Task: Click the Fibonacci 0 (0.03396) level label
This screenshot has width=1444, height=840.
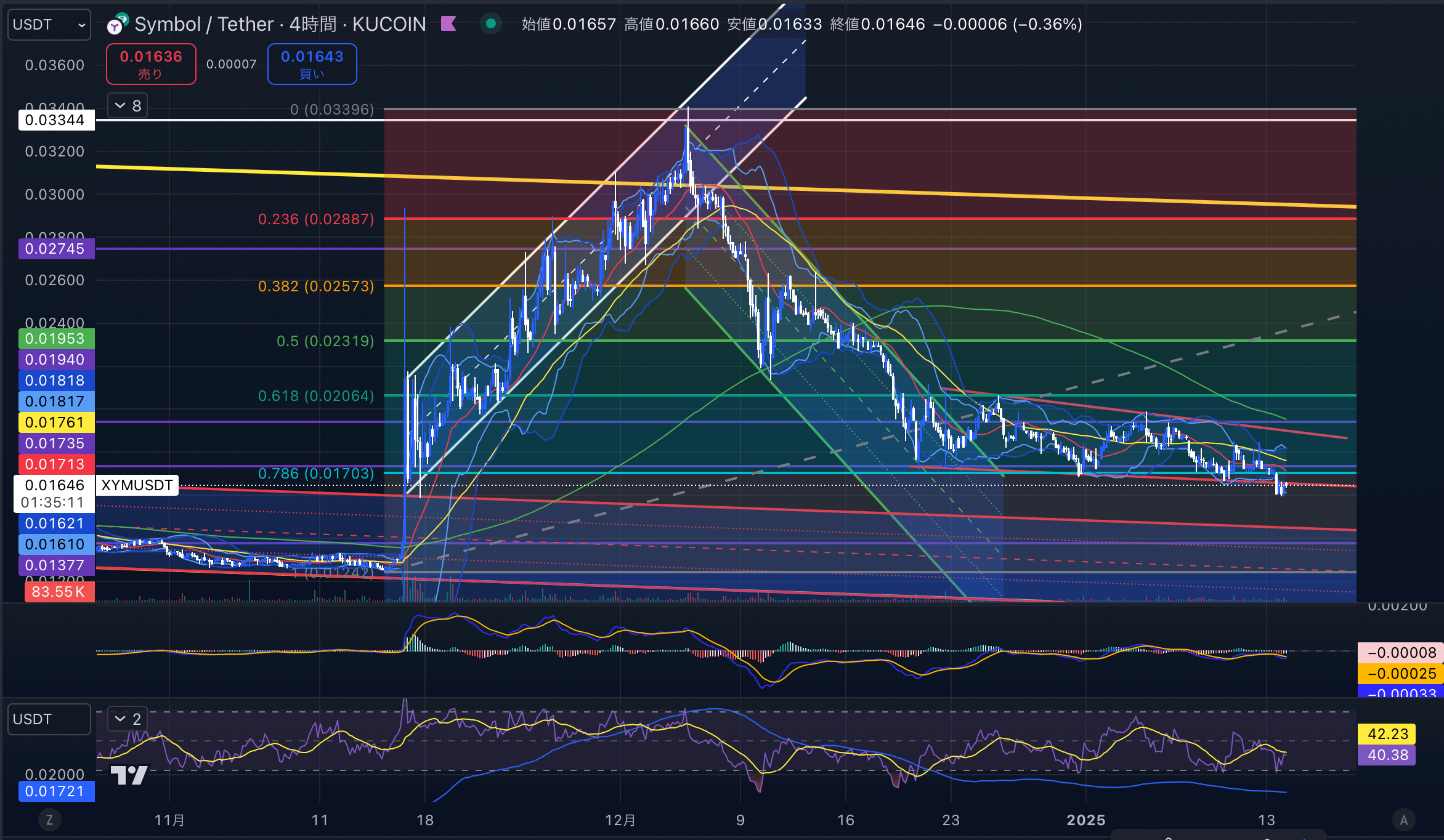Action: [332, 110]
